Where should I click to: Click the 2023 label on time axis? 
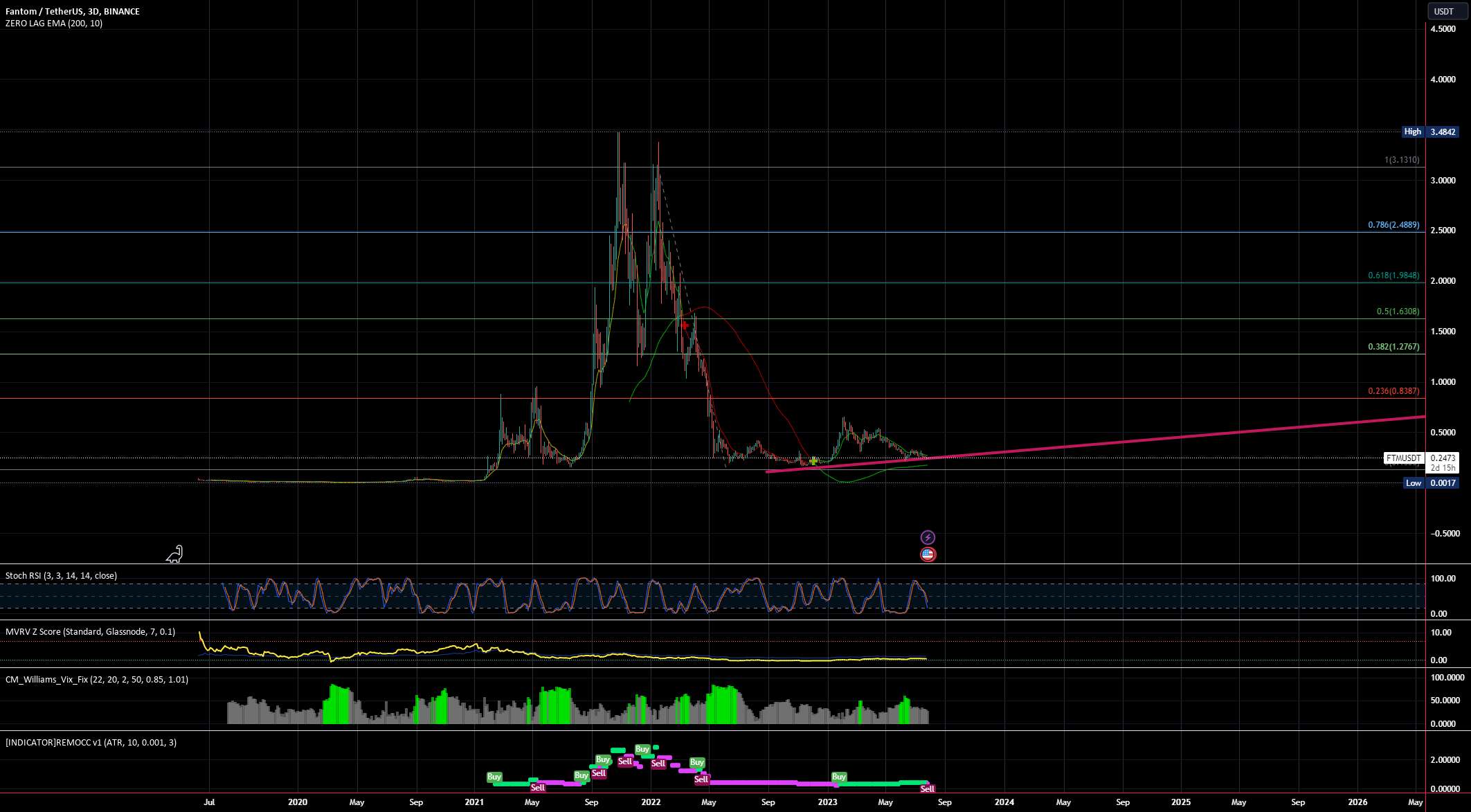click(x=827, y=802)
